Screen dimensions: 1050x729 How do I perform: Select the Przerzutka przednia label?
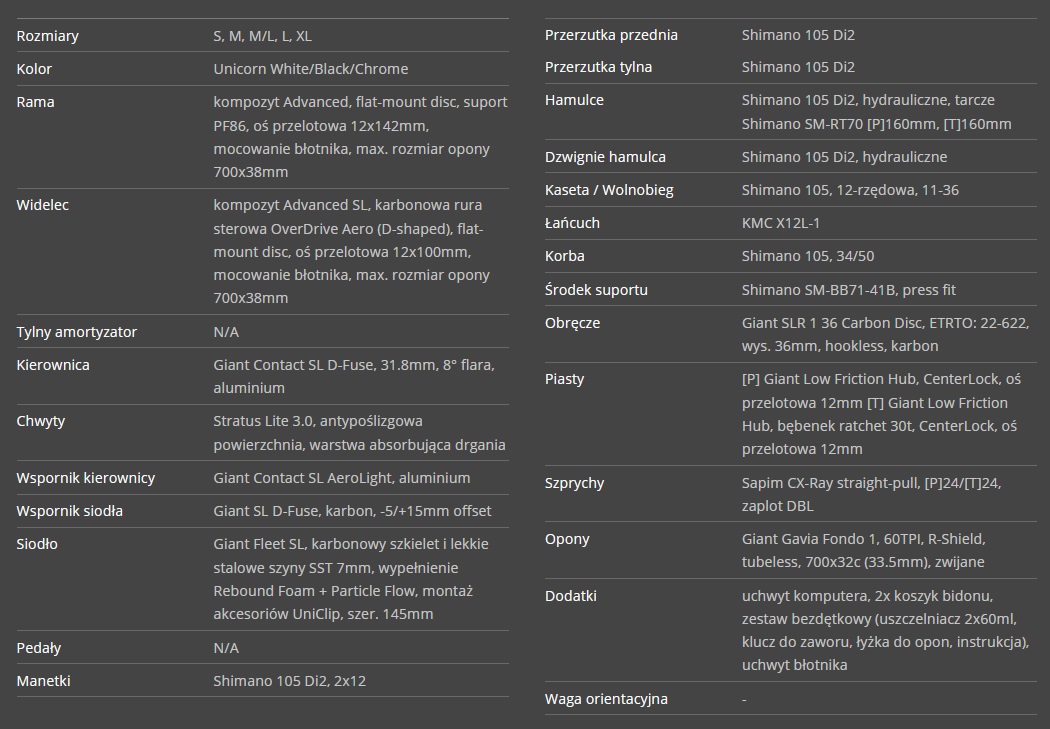611,35
